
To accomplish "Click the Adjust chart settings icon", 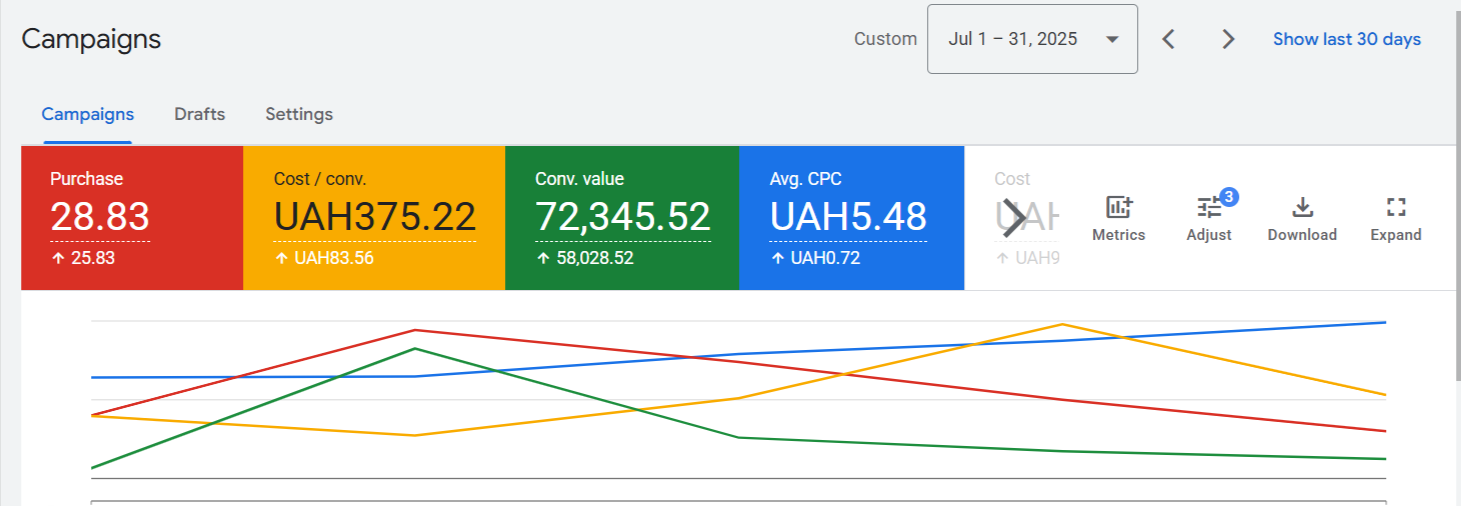I will [x=1208, y=219].
